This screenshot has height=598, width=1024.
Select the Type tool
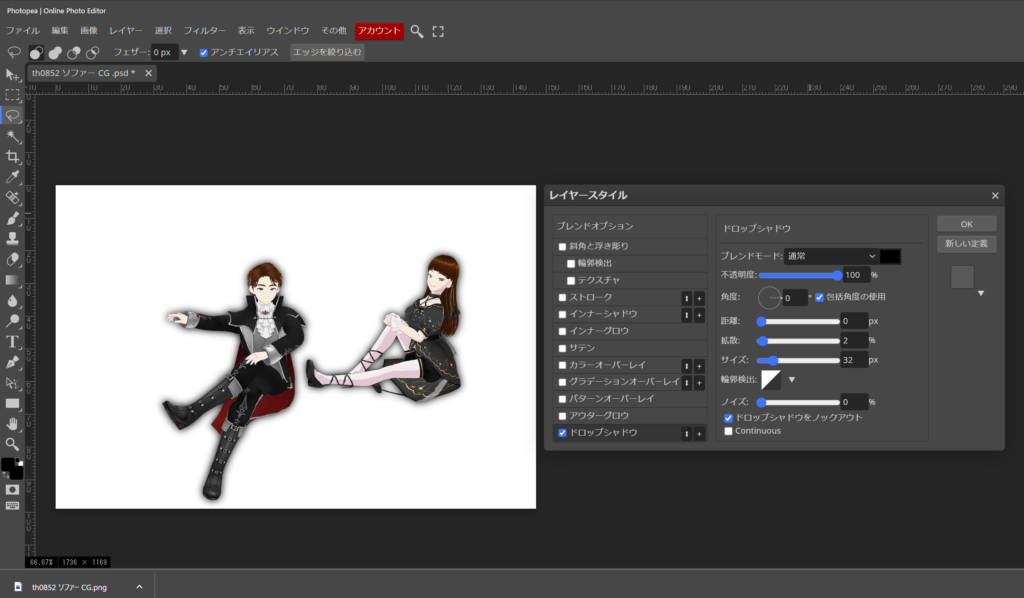[x=12, y=342]
